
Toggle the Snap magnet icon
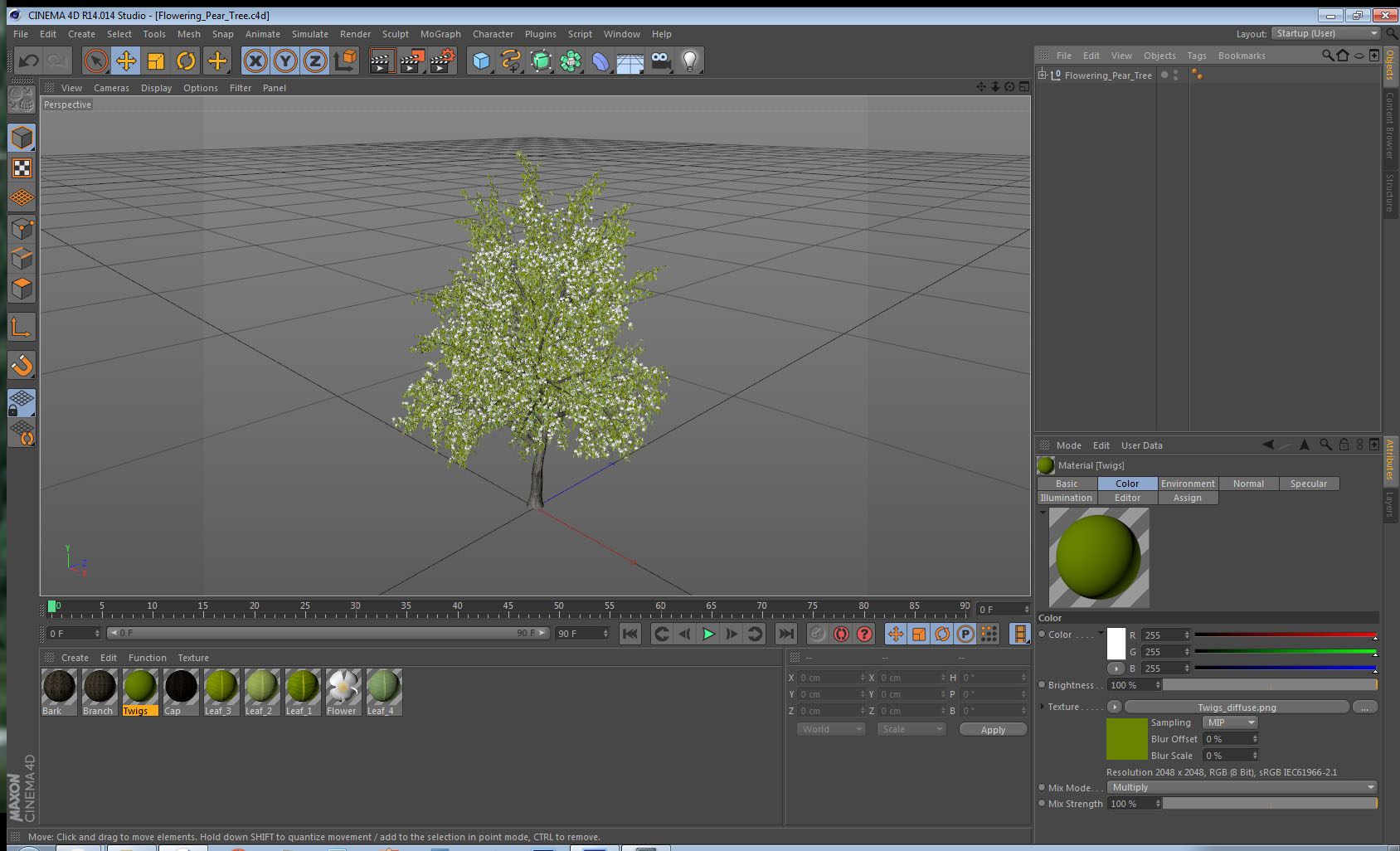pyautogui.click(x=22, y=365)
